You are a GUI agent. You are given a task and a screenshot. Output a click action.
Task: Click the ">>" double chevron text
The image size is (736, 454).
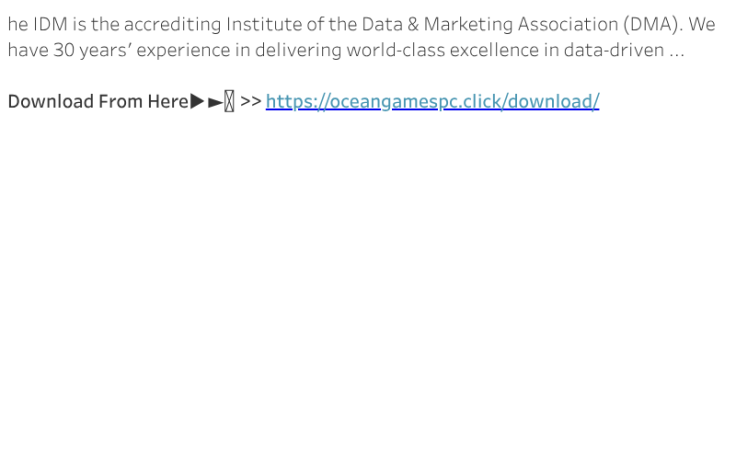point(250,101)
